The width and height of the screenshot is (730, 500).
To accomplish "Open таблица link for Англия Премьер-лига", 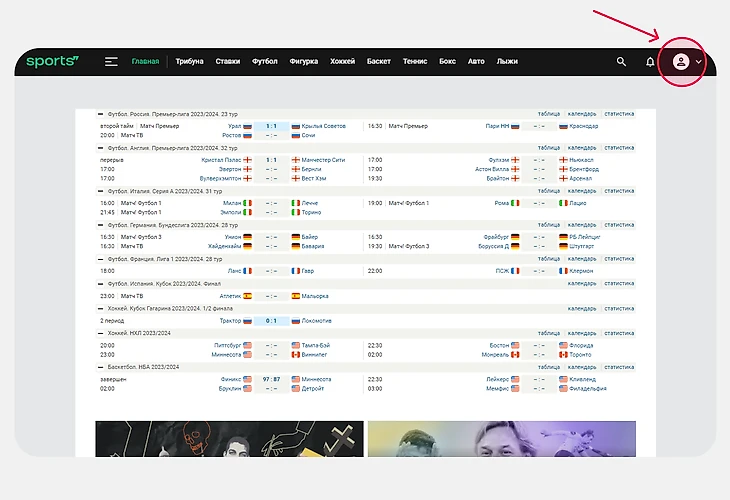I will (x=549, y=148).
